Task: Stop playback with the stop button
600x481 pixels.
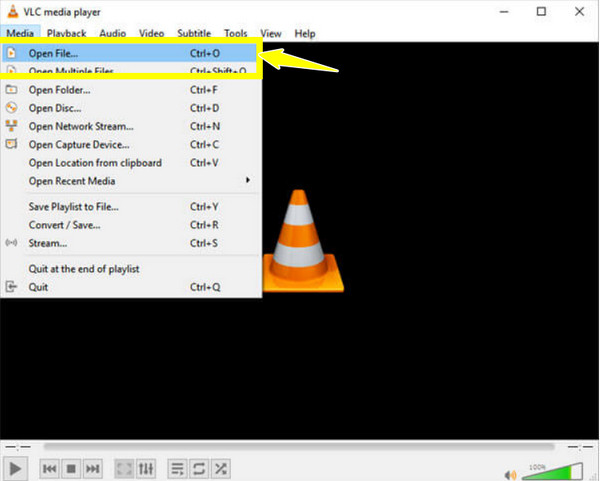Action: coord(71,468)
